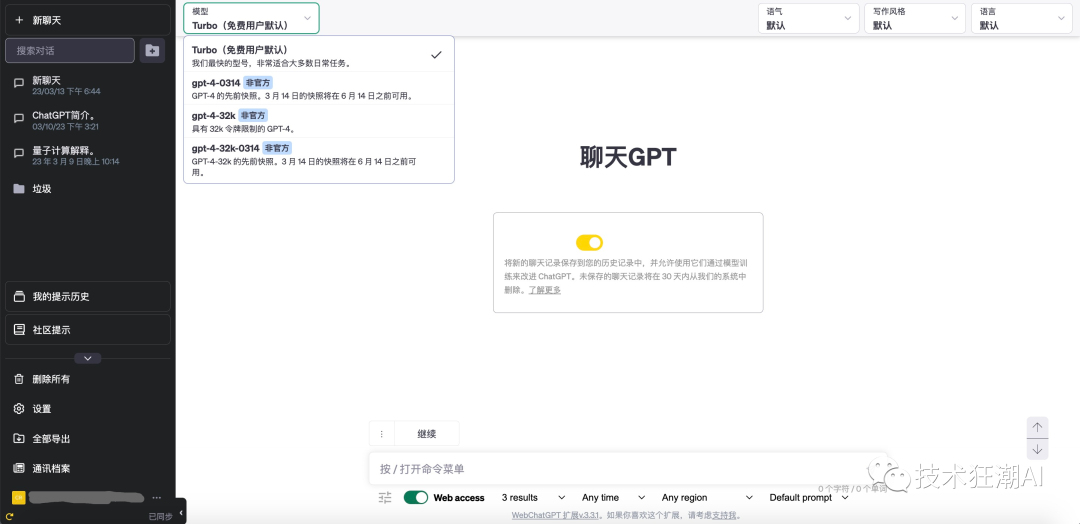Open the ChatGPT简介 conversation
Image resolution: width=1080 pixels, height=524 pixels.
coord(87,120)
